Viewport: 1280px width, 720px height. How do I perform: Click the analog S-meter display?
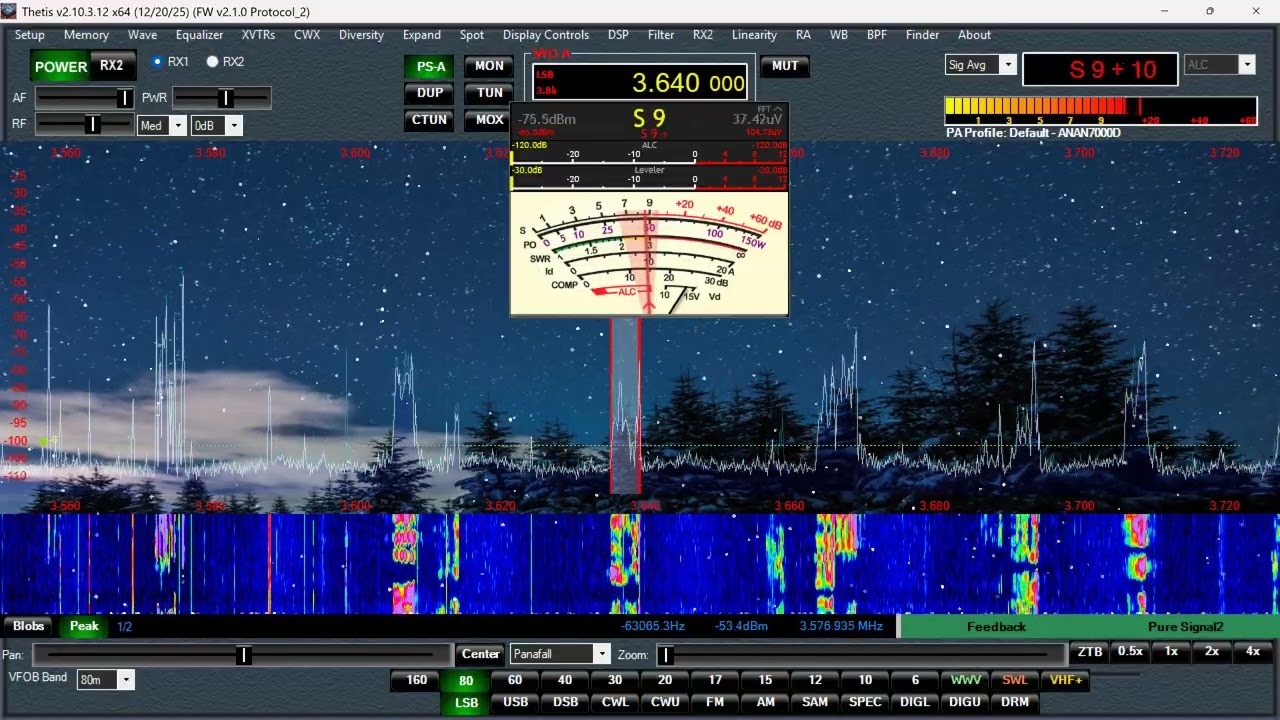(x=649, y=253)
